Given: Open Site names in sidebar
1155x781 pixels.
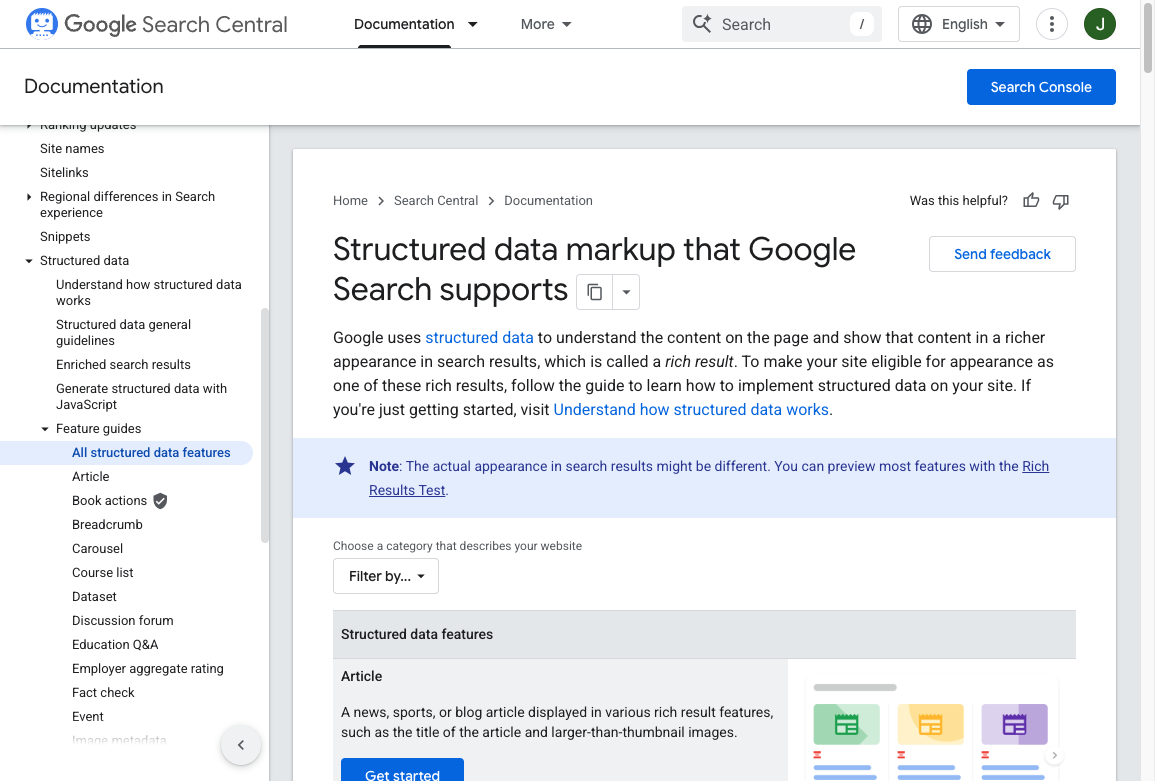Looking at the screenshot, I should tap(72, 149).
